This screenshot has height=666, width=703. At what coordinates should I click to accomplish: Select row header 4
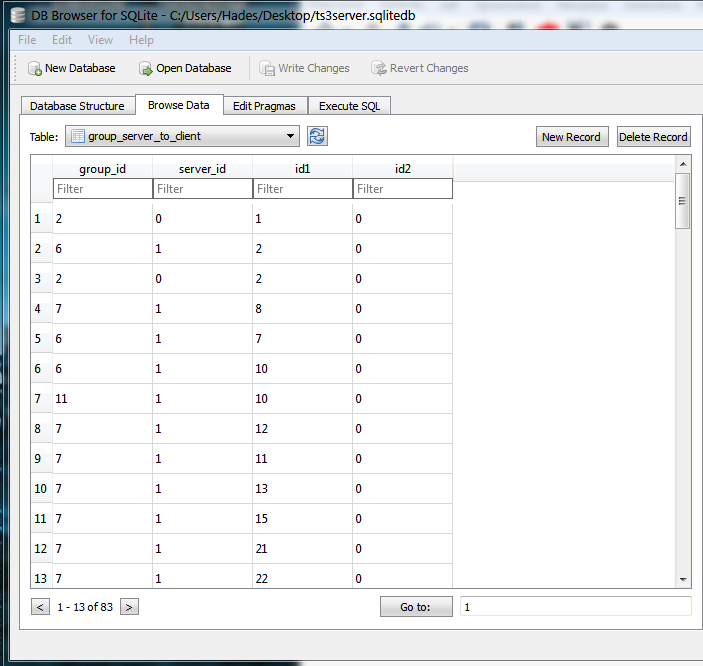click(x=42, y=309)
